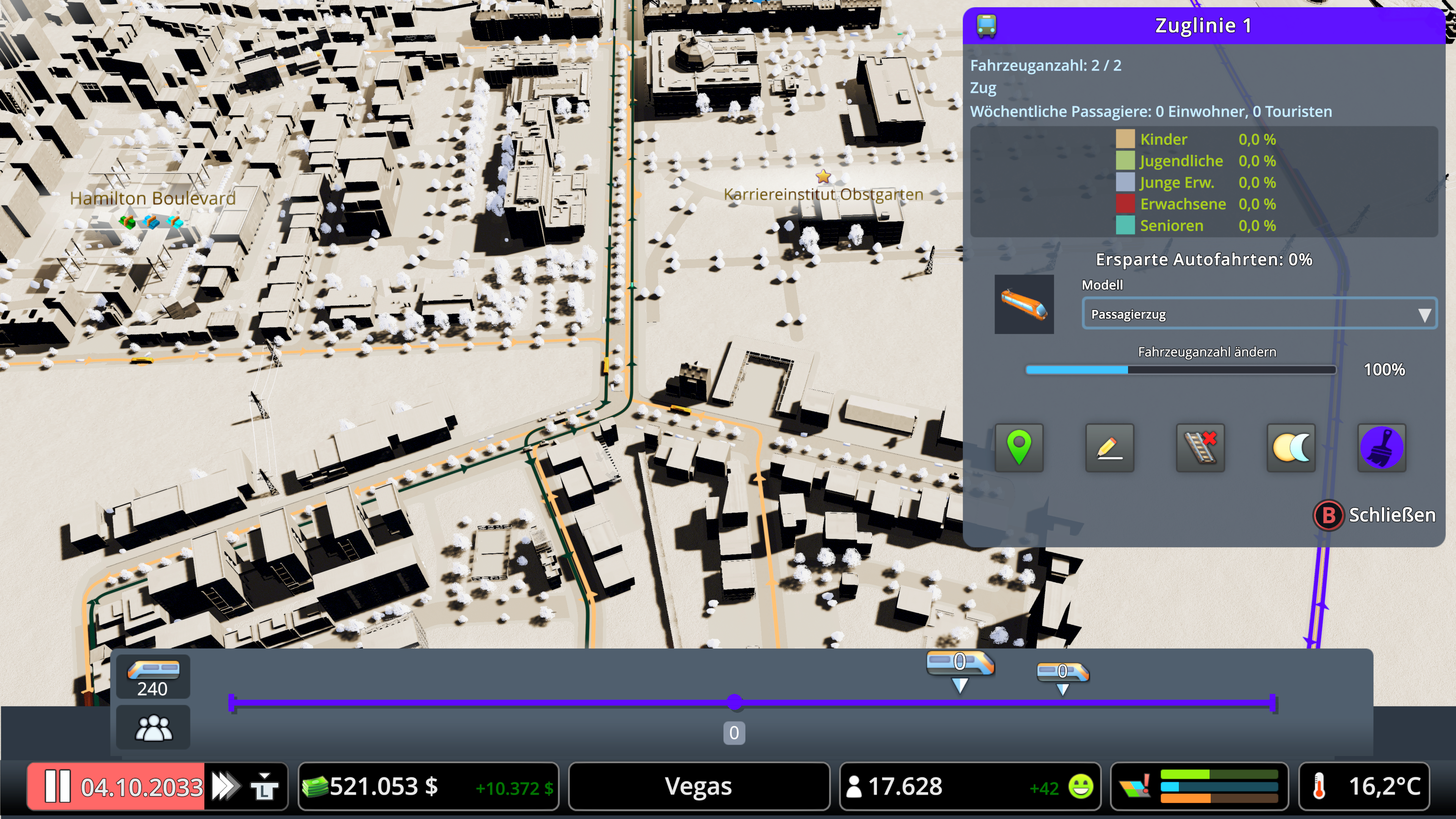Click the green happiness smiley icon

click(1081, 786)
